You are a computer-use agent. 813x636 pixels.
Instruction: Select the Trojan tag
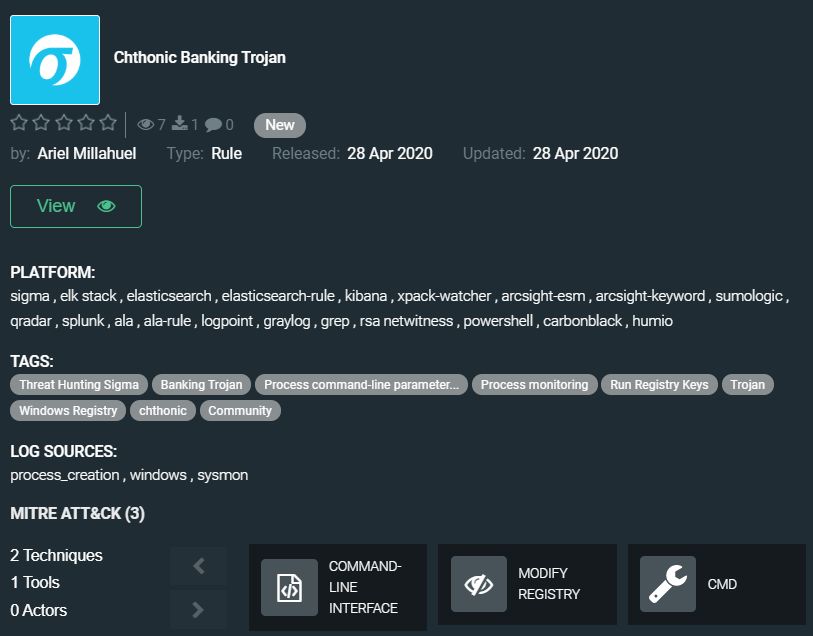click(x=748, y=385)
